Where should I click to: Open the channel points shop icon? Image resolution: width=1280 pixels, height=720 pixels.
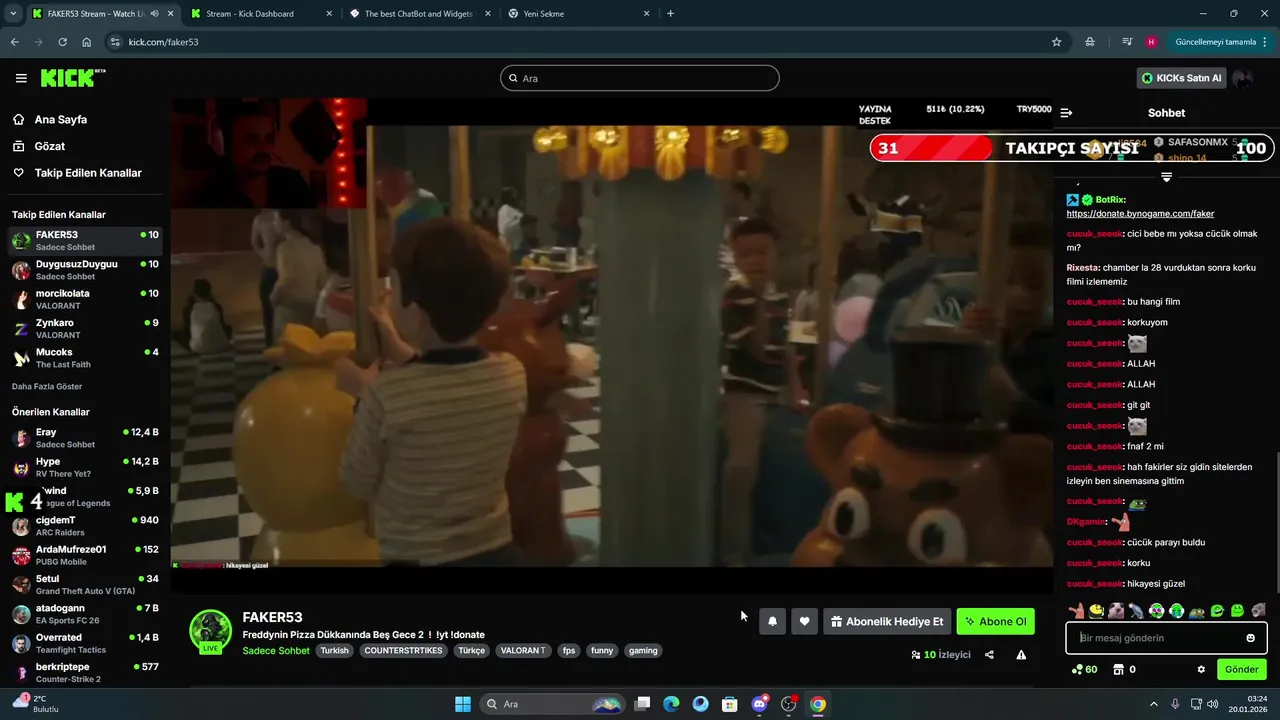point(1119,669)
